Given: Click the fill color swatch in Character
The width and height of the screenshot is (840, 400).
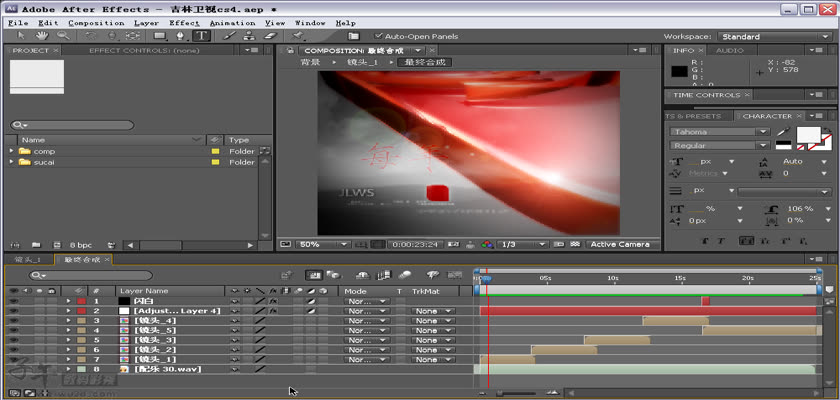Looking at the screenshot, I should (x=808, y=134).
